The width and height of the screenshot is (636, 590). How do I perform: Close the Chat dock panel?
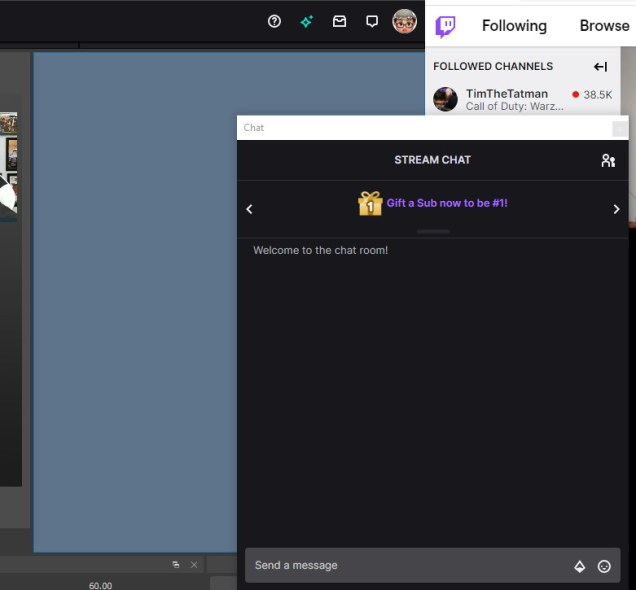(620, 128)
